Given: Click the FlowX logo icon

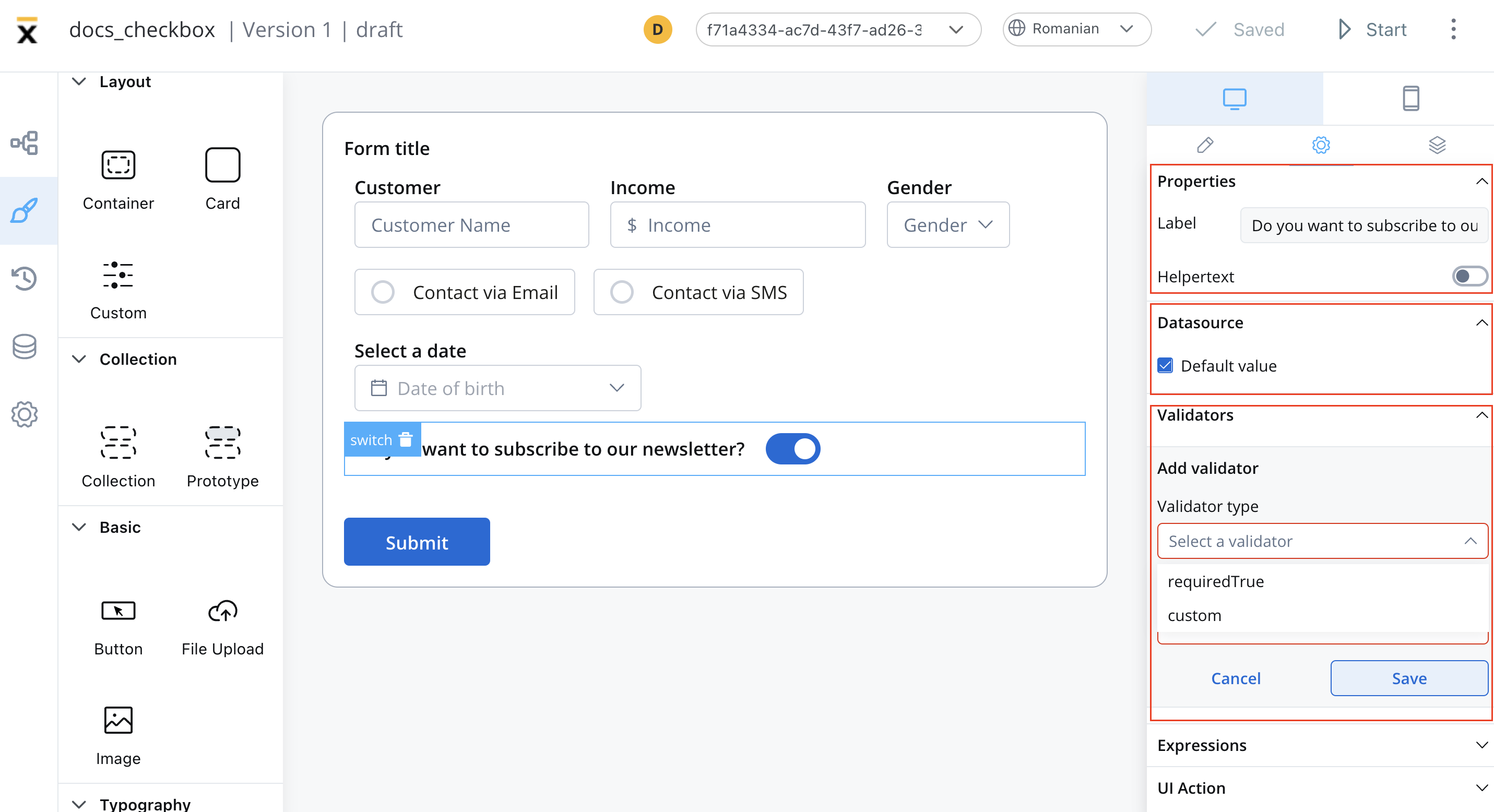Looking at the screenshot, I should coord(27,30).
